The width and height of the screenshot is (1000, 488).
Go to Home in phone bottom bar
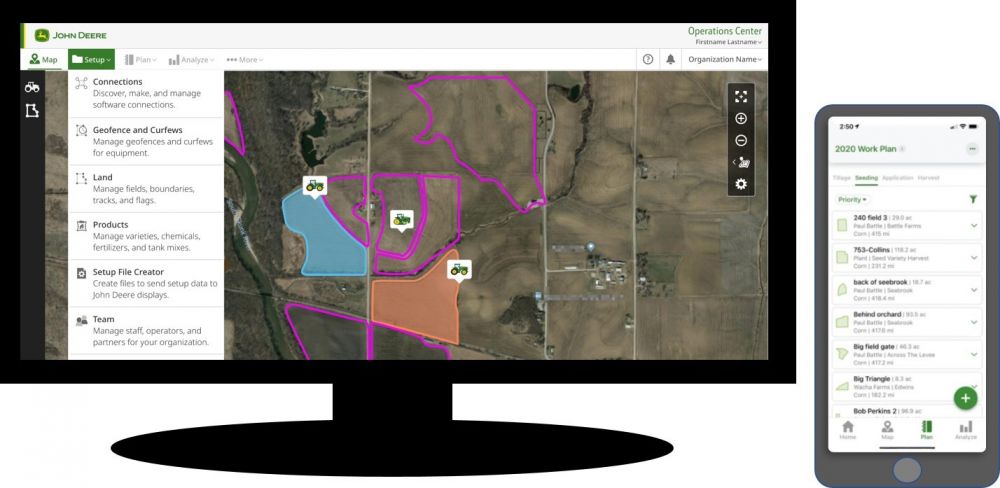click(848, 431)
